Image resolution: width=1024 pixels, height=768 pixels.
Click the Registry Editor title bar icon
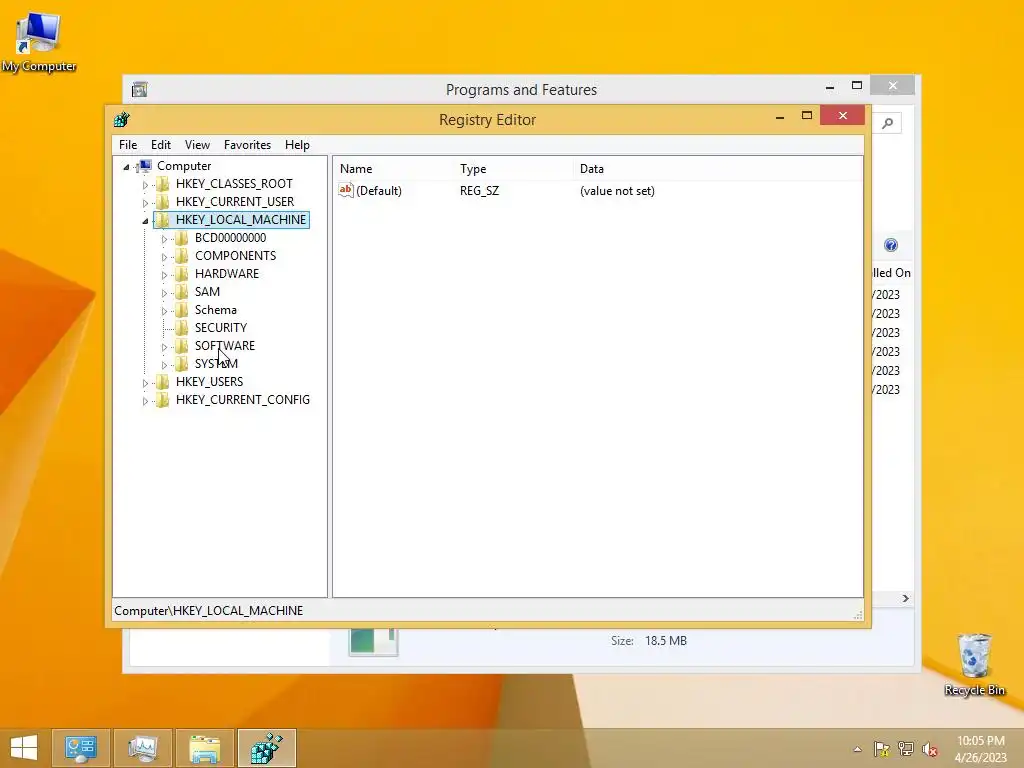click(x=121, y=120)
